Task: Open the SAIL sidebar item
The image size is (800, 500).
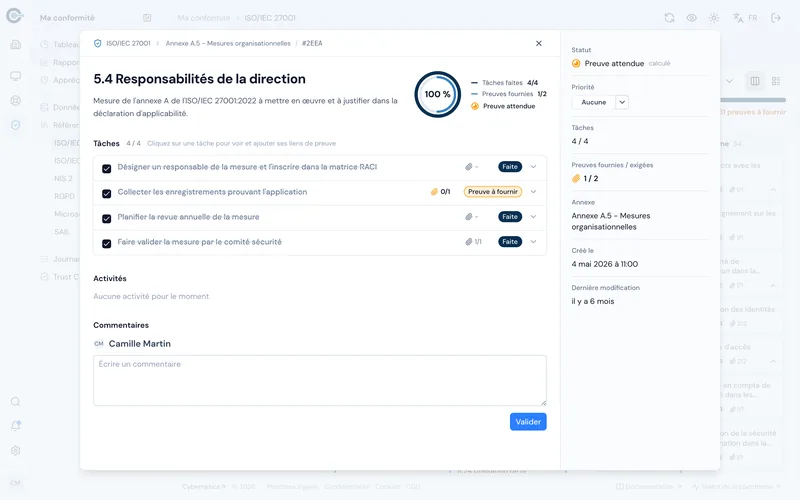Action: click(61, 232)
